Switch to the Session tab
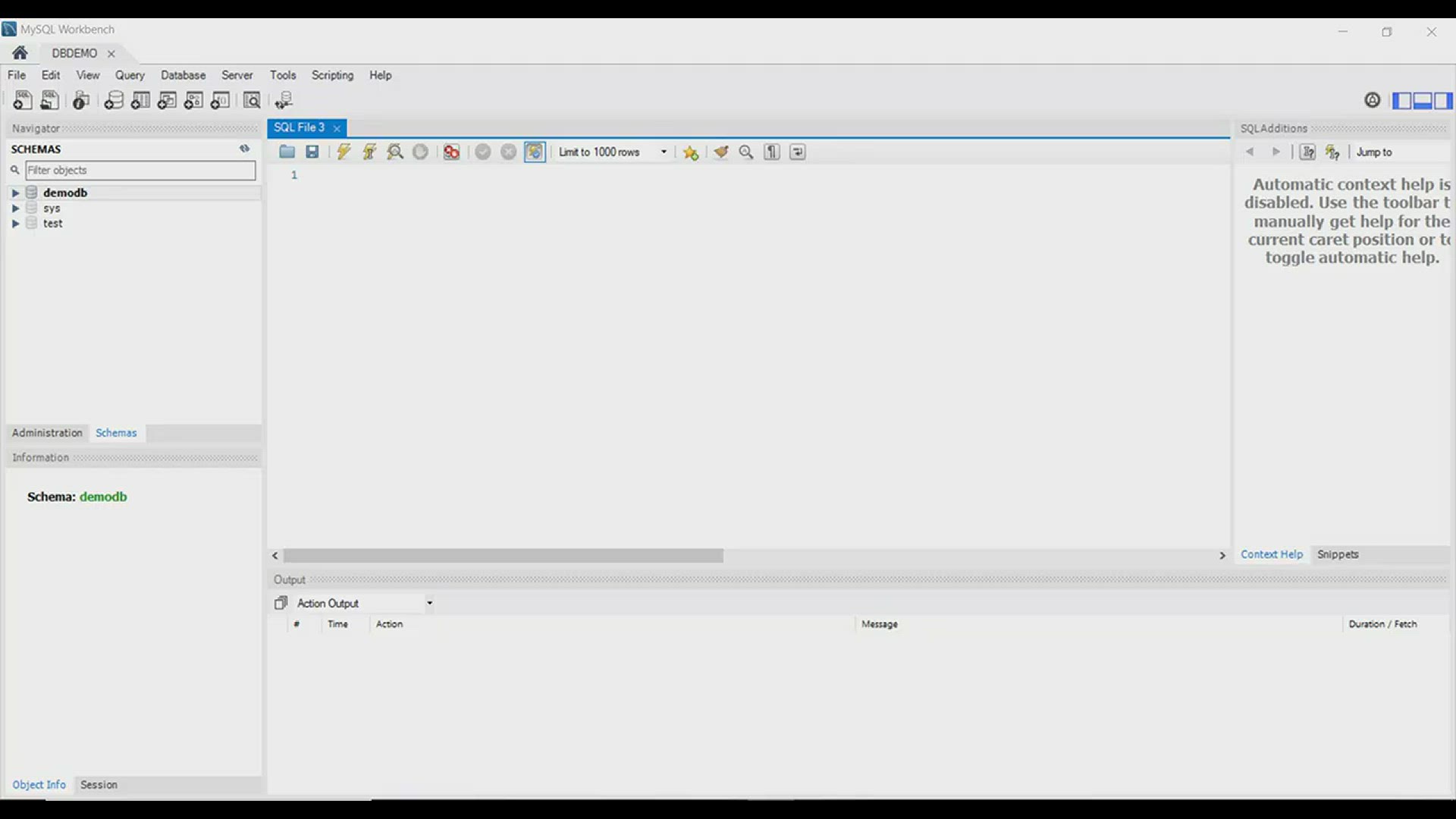Image resolution: width=1456 pixels, height=819 pixels. tap(99, 785)
